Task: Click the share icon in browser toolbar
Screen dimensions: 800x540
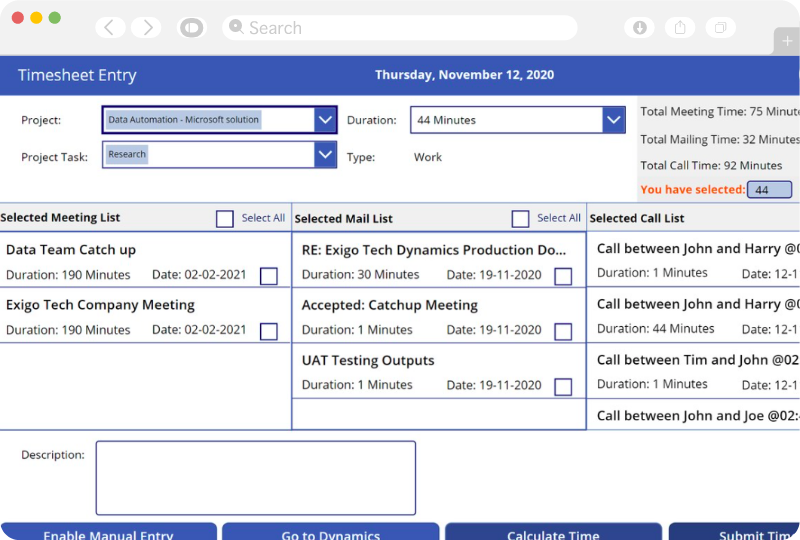Action: (680, 28)
